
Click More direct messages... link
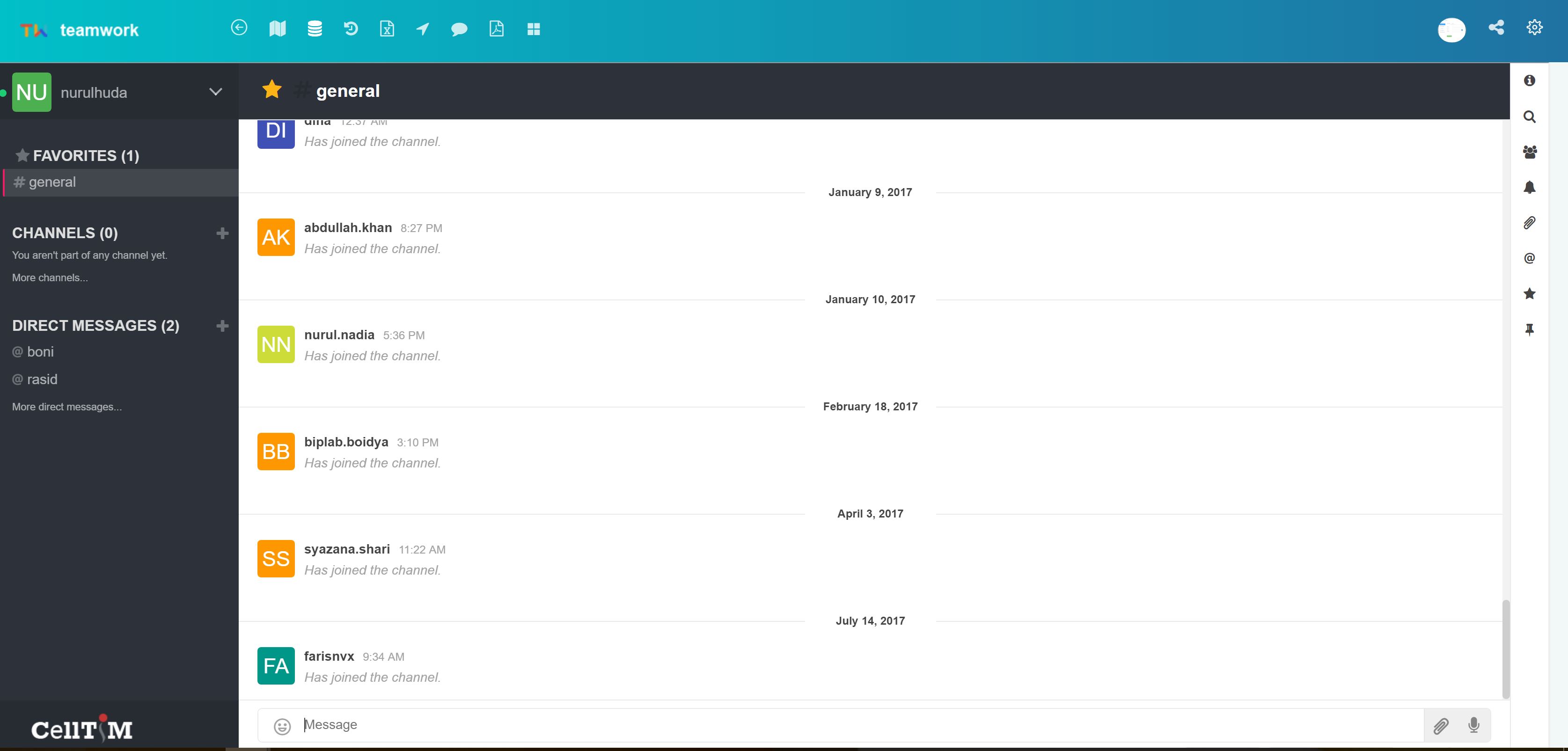67,407
